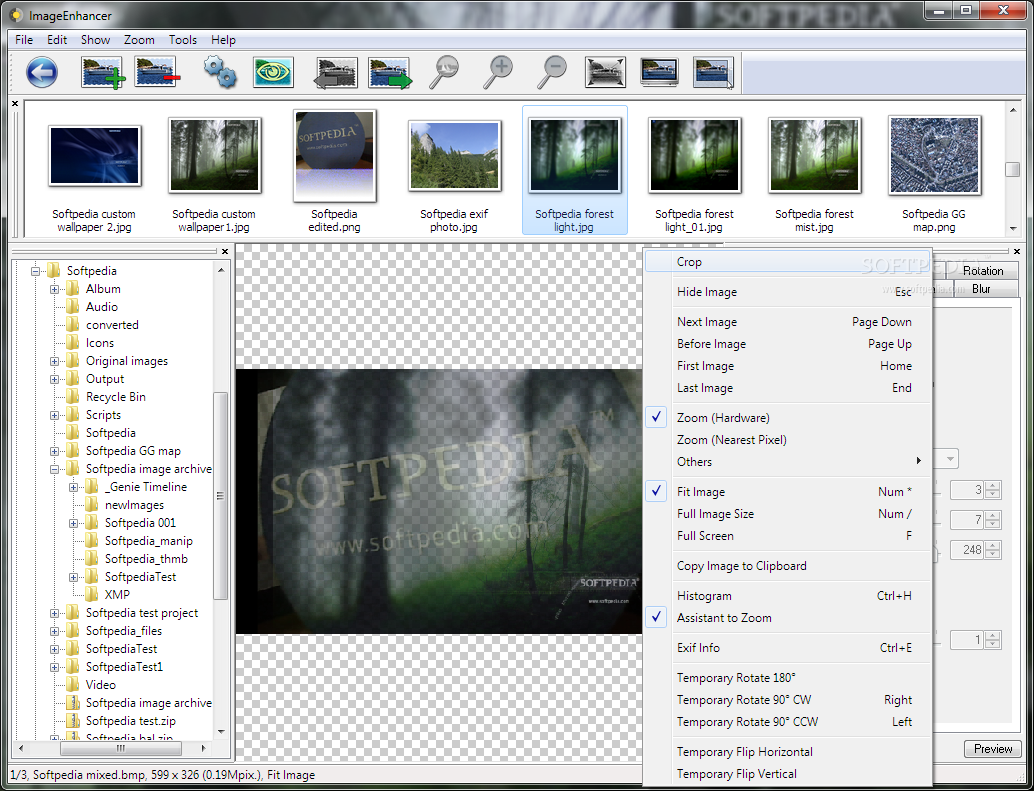The image size is (1034, 791).
Task: Click the add image icon with green plus
Action: (x=103, y=72)
